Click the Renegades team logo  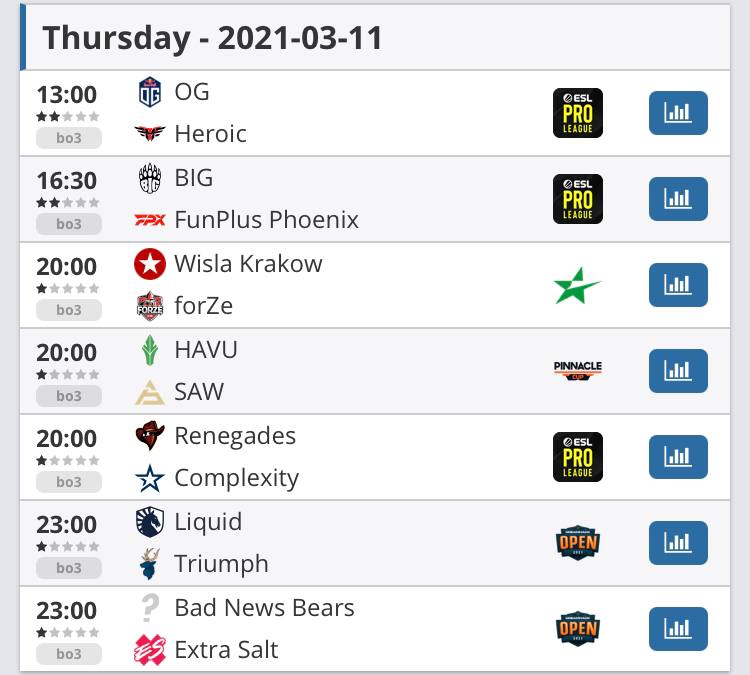point(149,436)
